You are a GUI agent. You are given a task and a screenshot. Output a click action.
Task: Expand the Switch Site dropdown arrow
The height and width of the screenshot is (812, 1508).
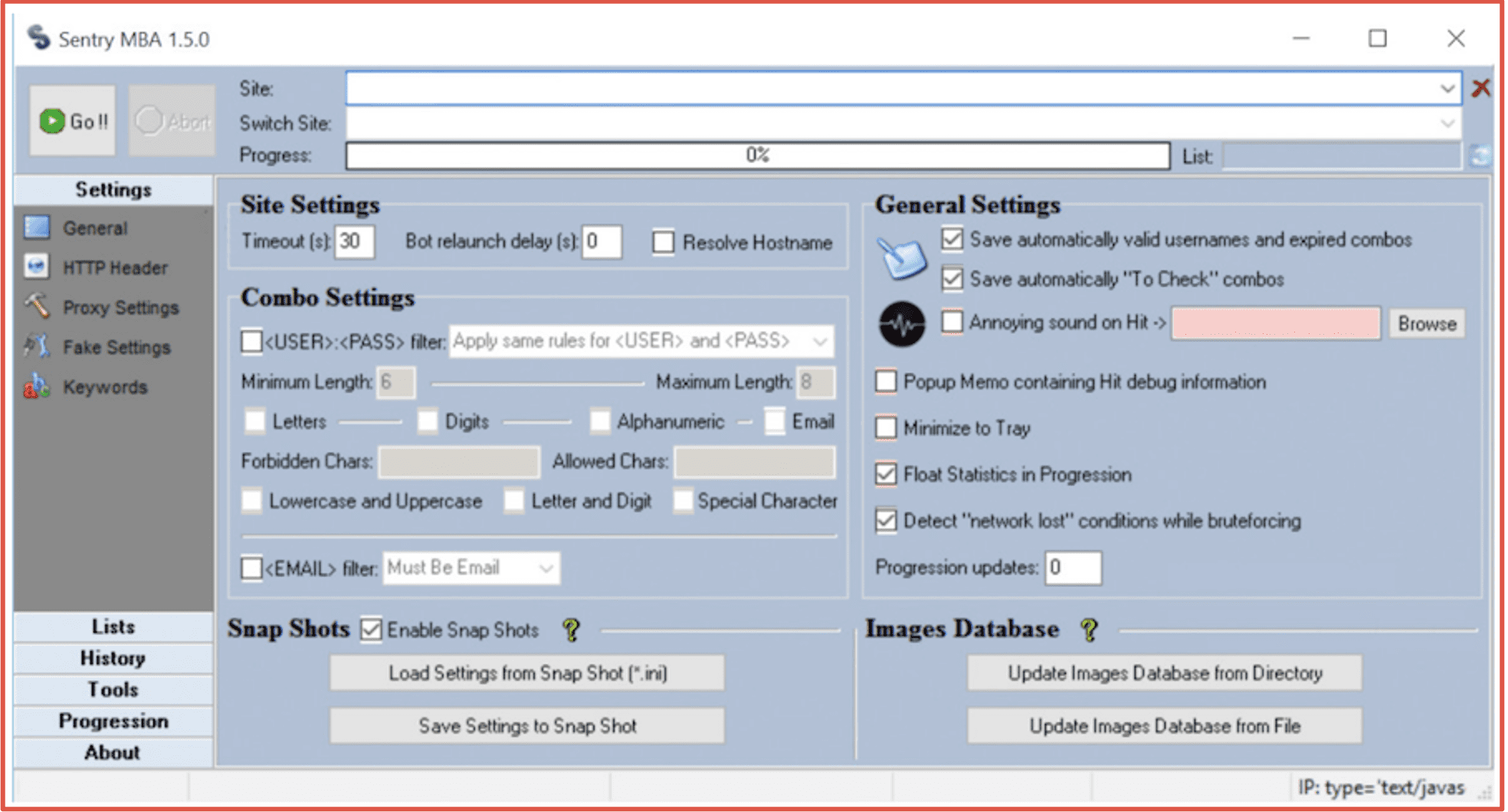pyautogui.click(x=1447, y=123)
